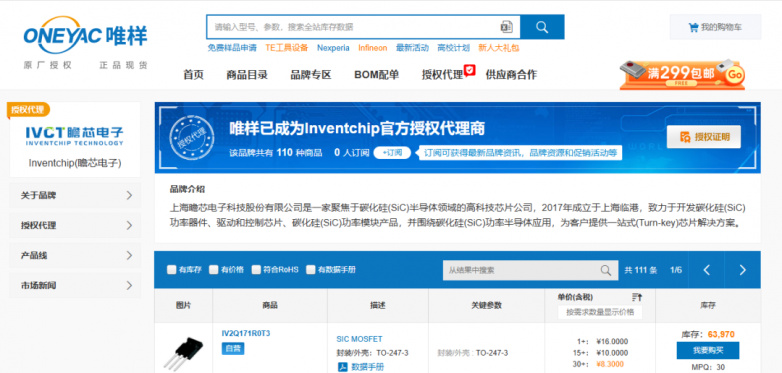Click the +订阅 button

pyautogui.click(x=392, y=153)
